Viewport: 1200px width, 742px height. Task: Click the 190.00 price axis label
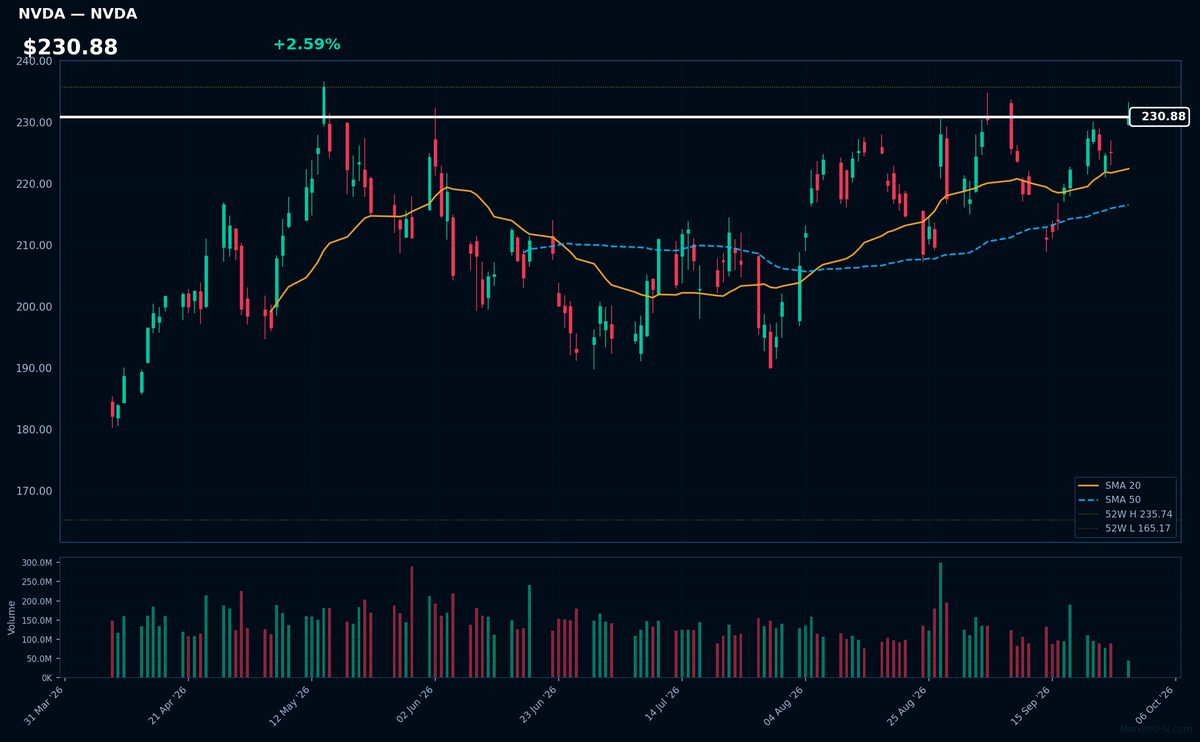pyautogui.click(x=35, y=369)
